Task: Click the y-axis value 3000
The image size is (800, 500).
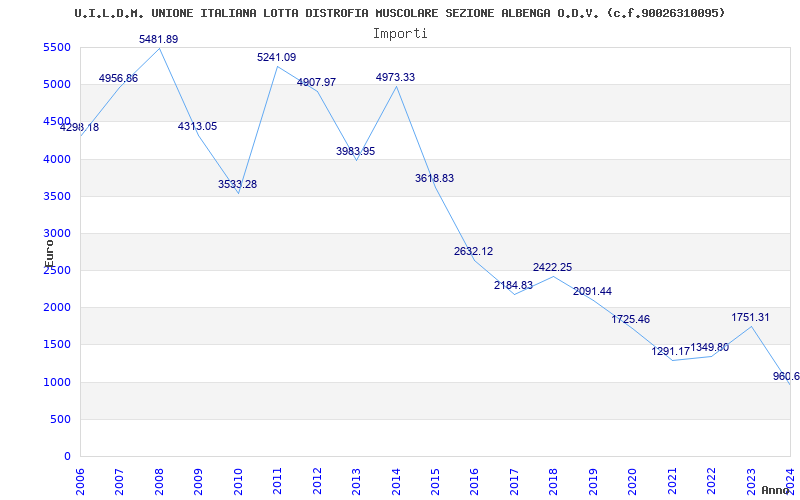Action: click(57, 234)
